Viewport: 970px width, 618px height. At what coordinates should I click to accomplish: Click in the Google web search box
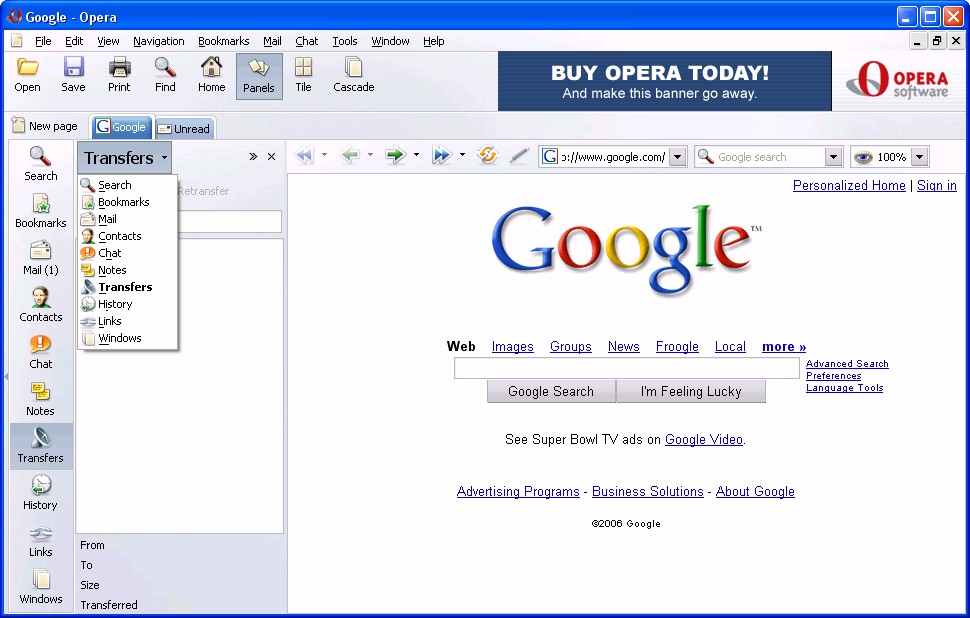point(627,369)
